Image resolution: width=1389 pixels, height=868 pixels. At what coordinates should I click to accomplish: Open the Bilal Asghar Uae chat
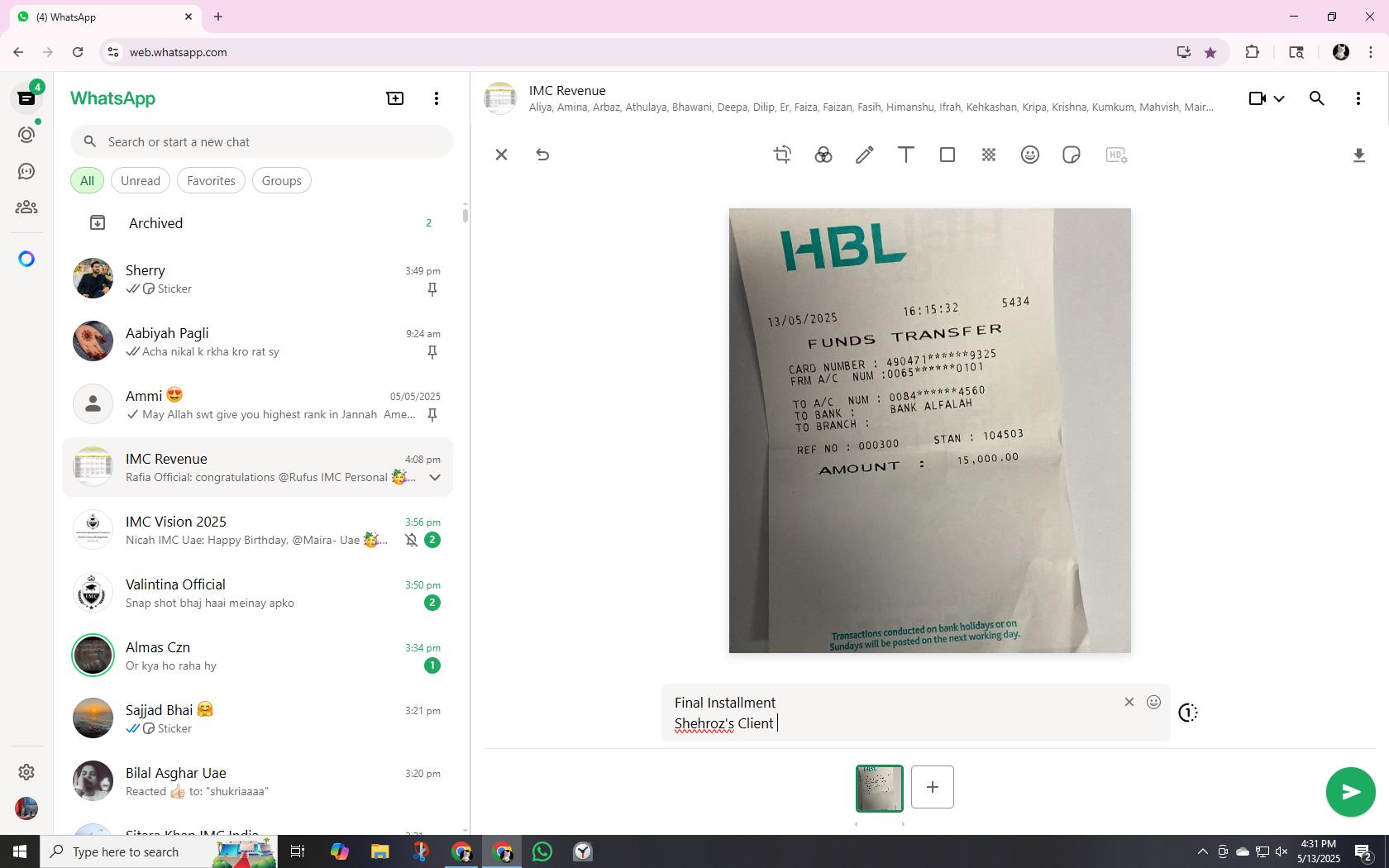pyautogui.click(x=258, y=782)
